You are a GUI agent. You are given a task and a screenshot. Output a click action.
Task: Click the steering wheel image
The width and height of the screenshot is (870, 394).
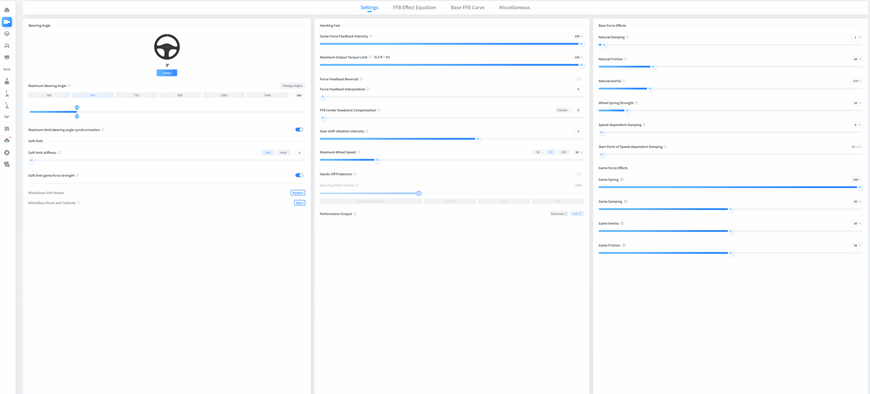(167, 47)
